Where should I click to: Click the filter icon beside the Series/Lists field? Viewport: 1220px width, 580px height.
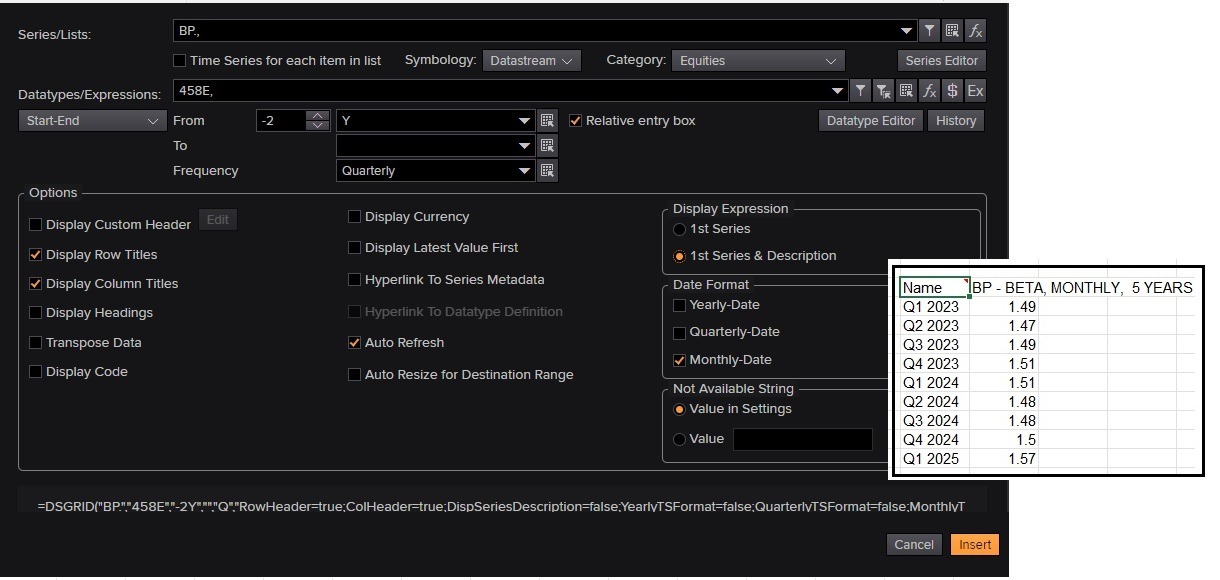(930, 31)
